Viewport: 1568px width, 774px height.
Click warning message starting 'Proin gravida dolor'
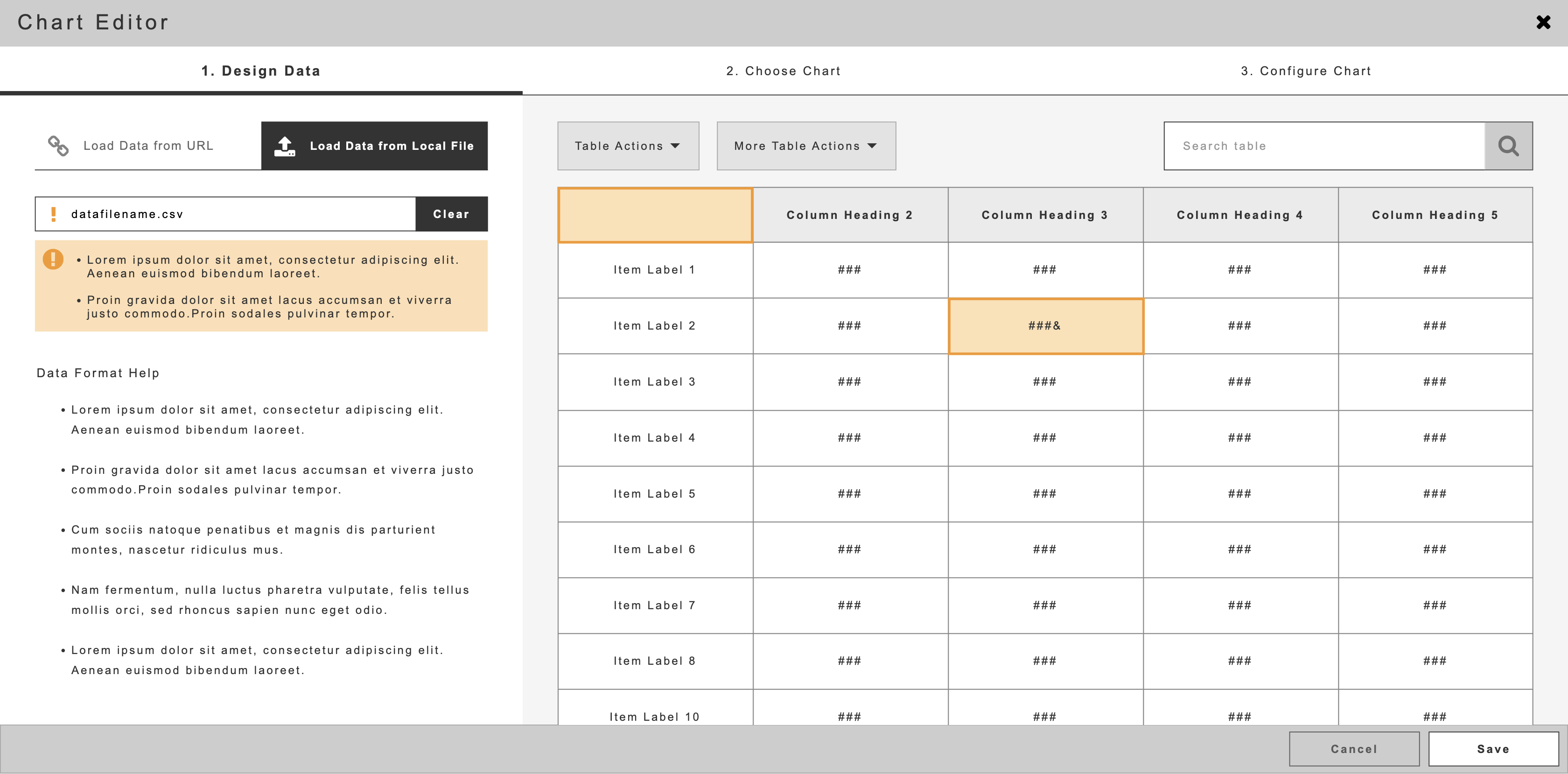tap(264, 307)
